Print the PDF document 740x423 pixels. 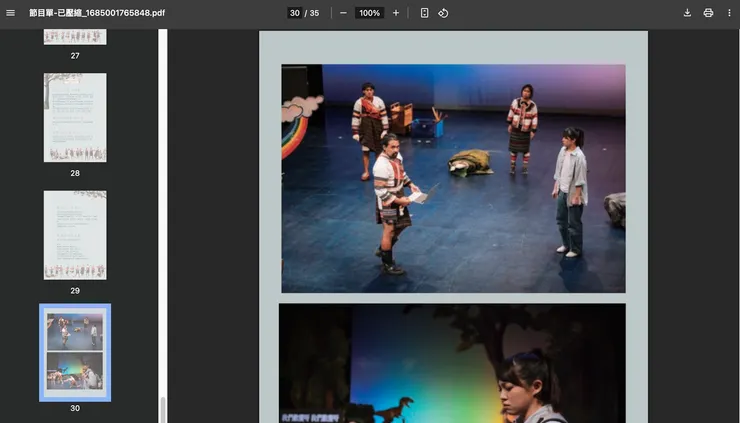708,13
